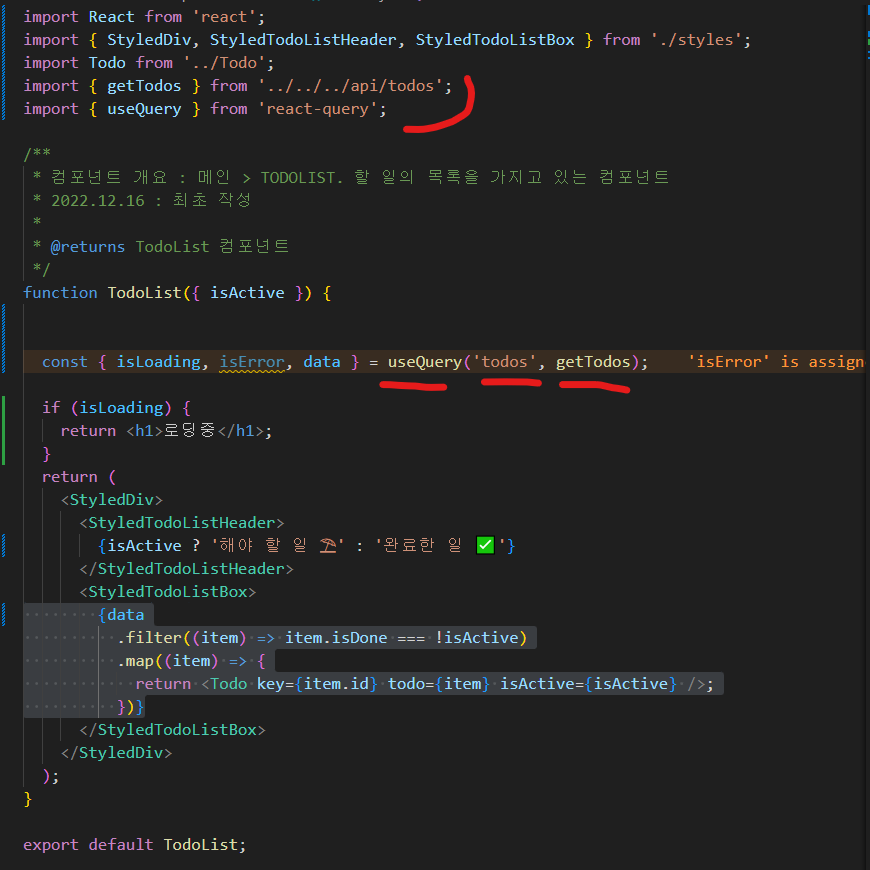Click the squiggly-underlined isError variable
This screenshot has width=870, height=870.
click(252, 362)
